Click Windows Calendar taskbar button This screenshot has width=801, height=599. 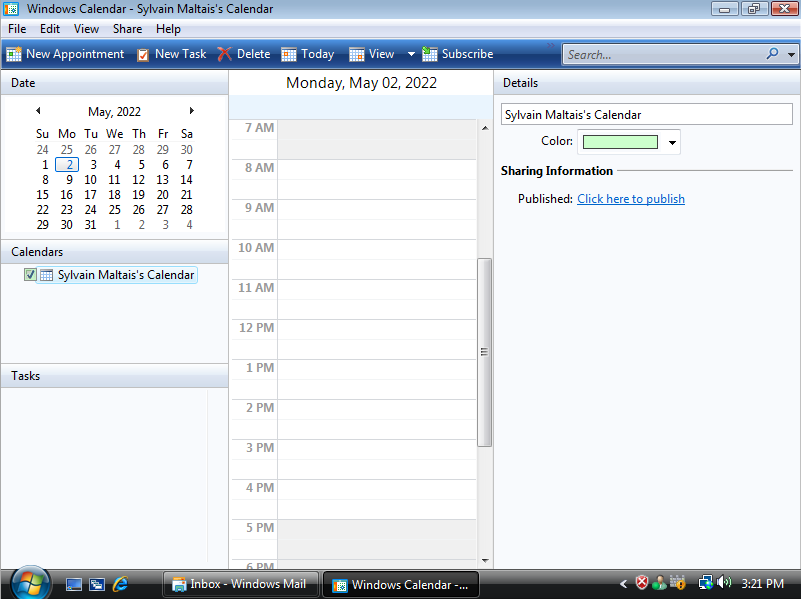coord(401,584)
